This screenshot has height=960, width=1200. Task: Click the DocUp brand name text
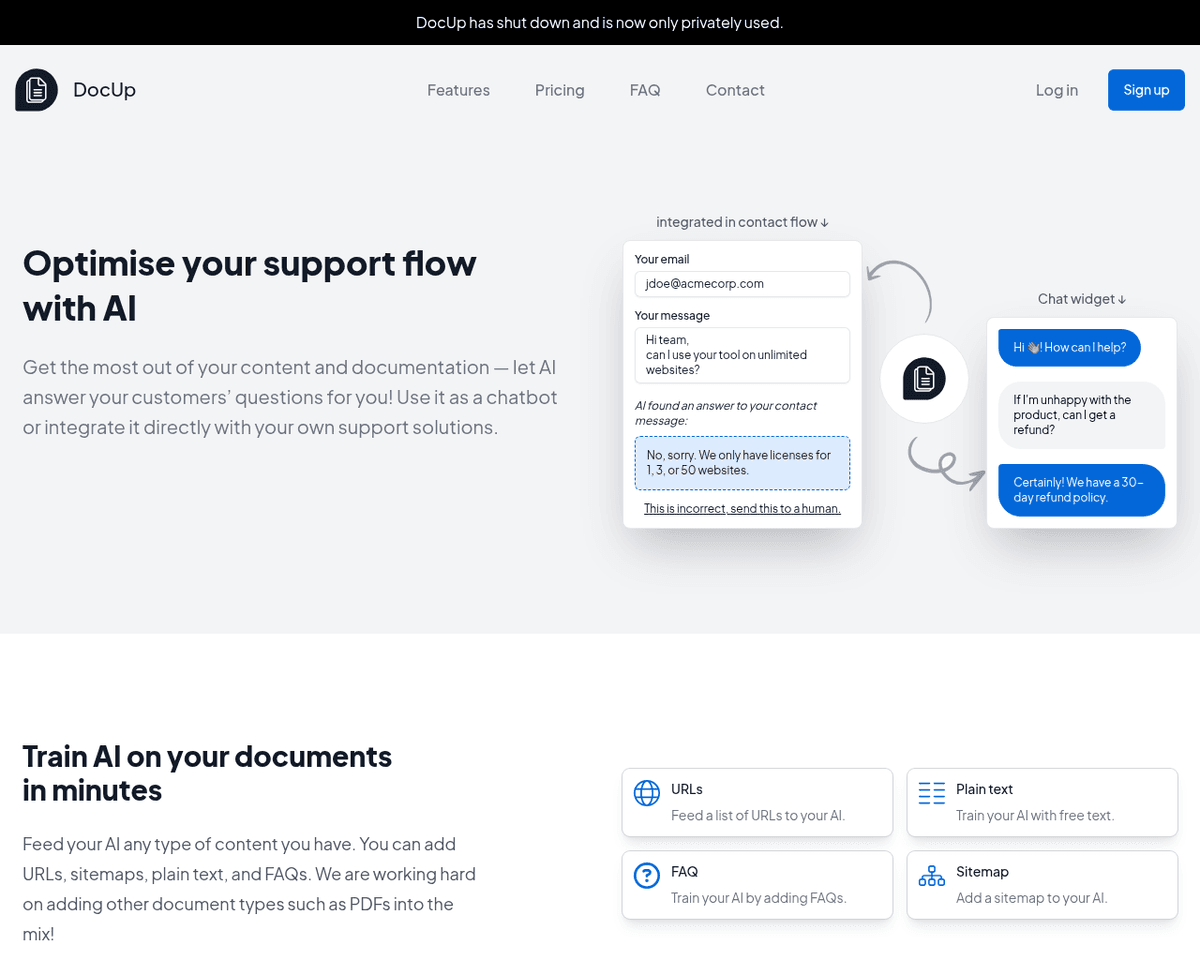(x=104, y=90)
